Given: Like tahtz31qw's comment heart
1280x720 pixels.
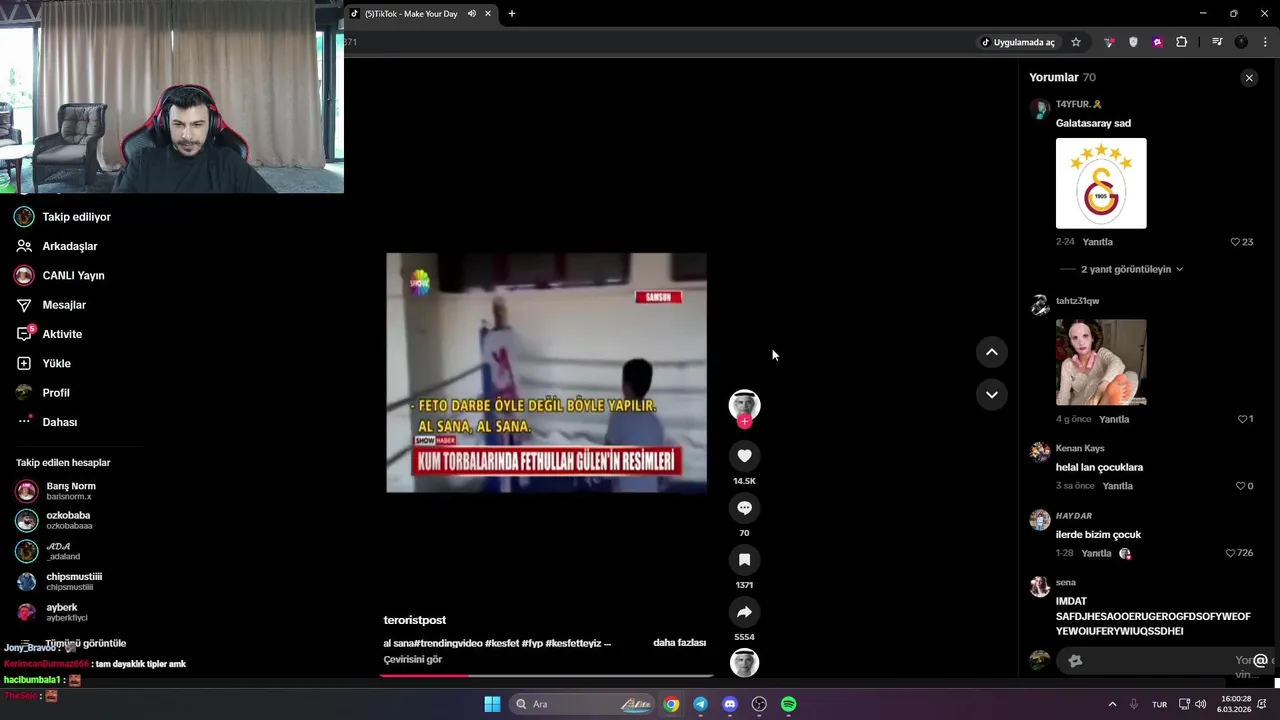Looking at the screenshot, I should point(1242,419).
